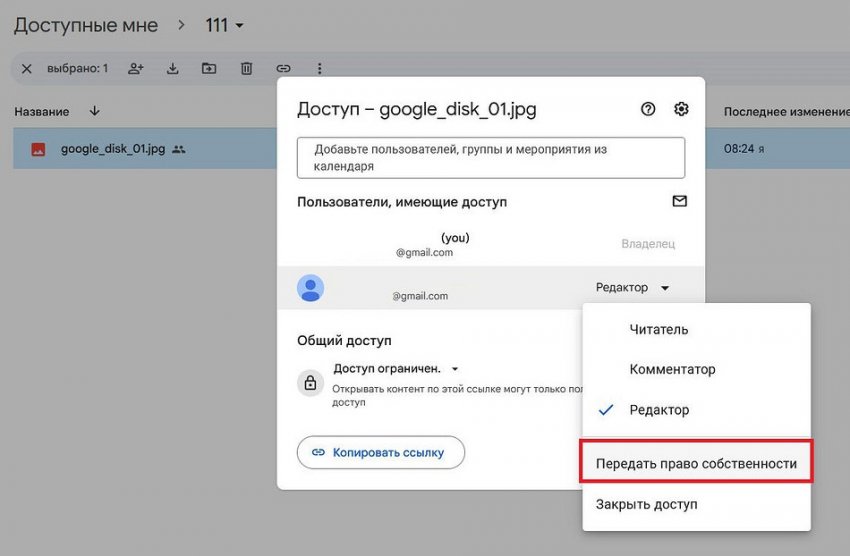Open sharing settings gear icon

[681, 109]
